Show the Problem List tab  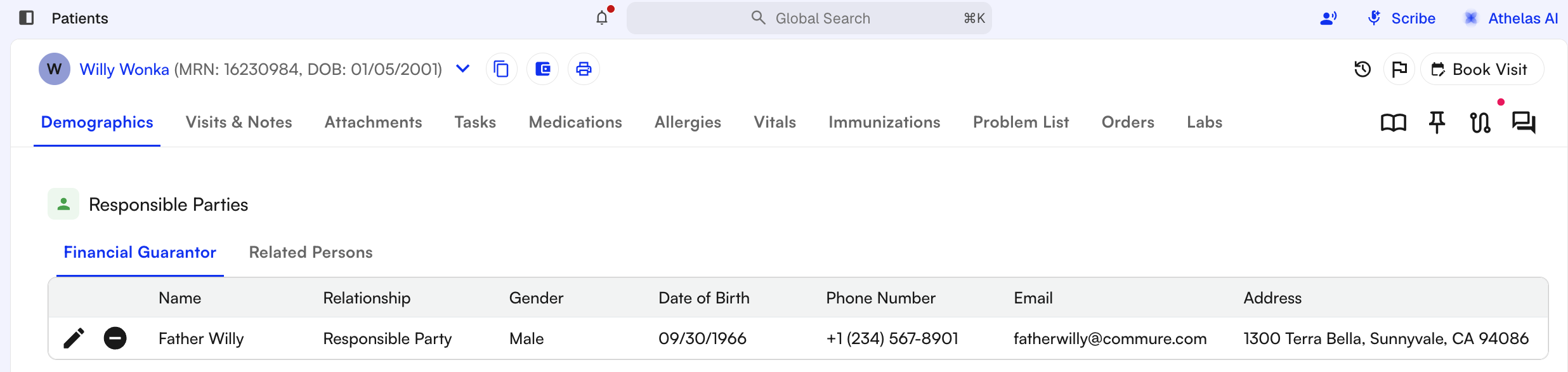[1021, 123]
